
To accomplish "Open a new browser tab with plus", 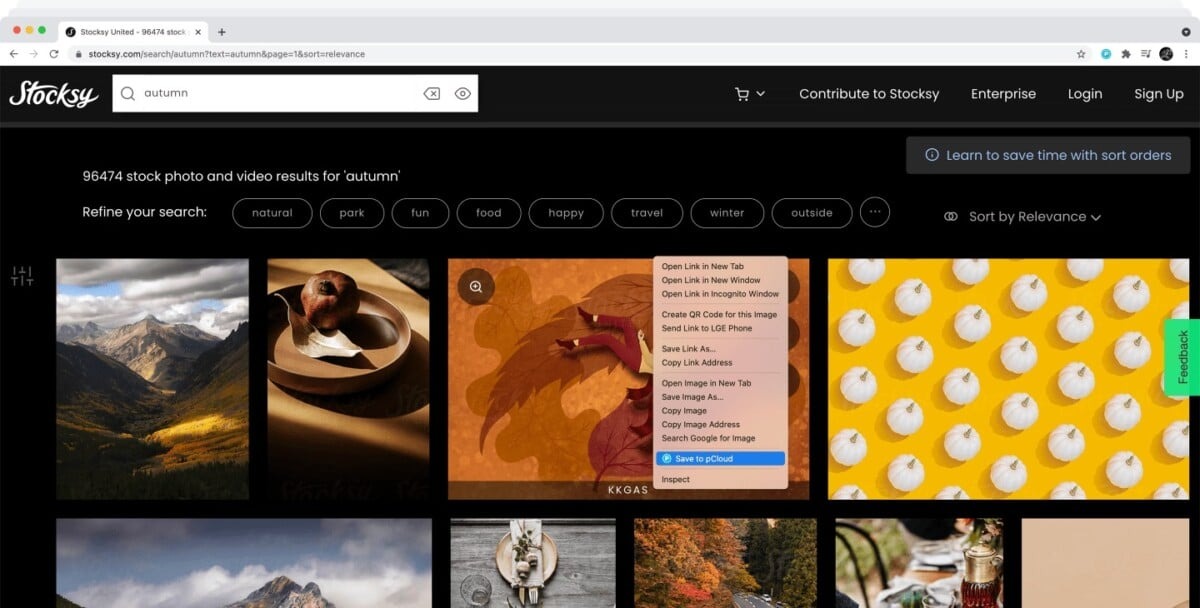I will click(x=222, y=32).
